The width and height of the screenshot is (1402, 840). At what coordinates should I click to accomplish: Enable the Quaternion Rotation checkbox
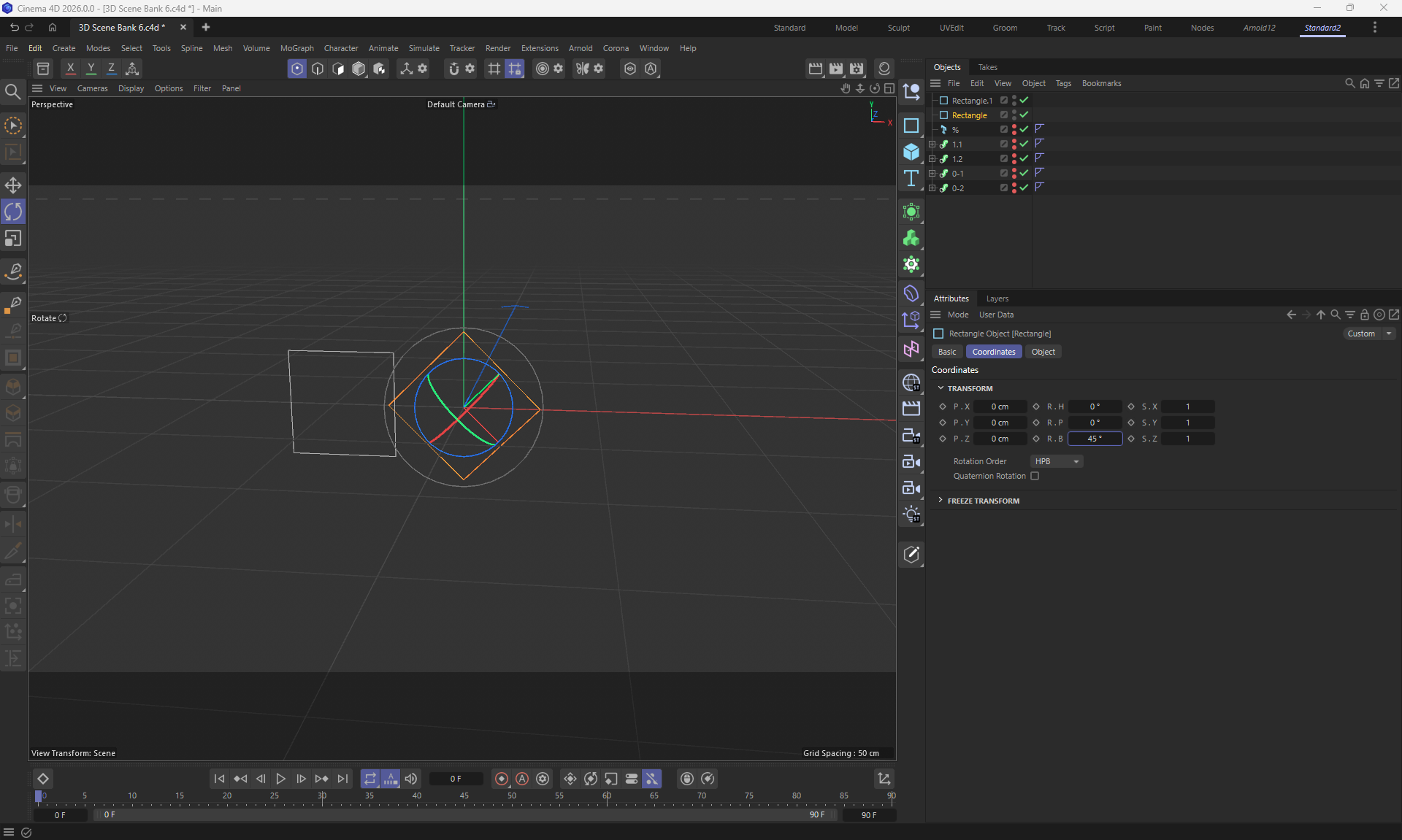click(1035, 476)
